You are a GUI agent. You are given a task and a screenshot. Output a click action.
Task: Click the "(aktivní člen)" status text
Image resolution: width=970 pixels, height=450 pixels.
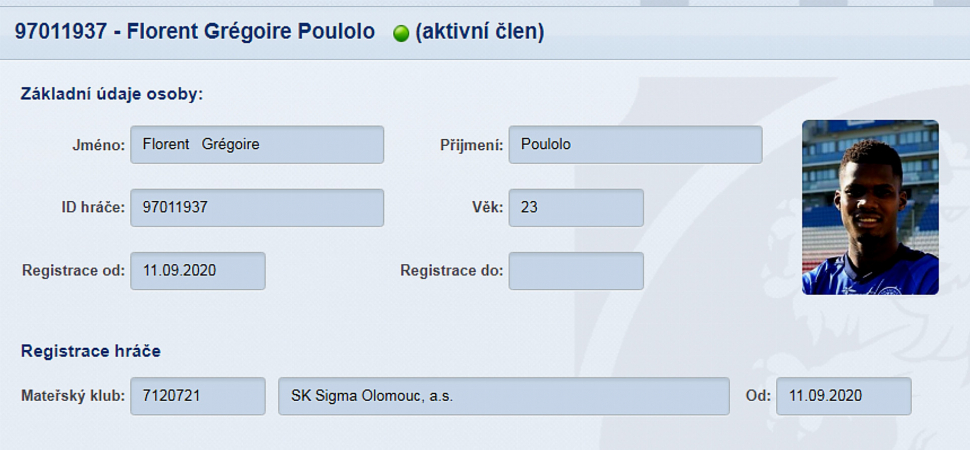[480, 32]
